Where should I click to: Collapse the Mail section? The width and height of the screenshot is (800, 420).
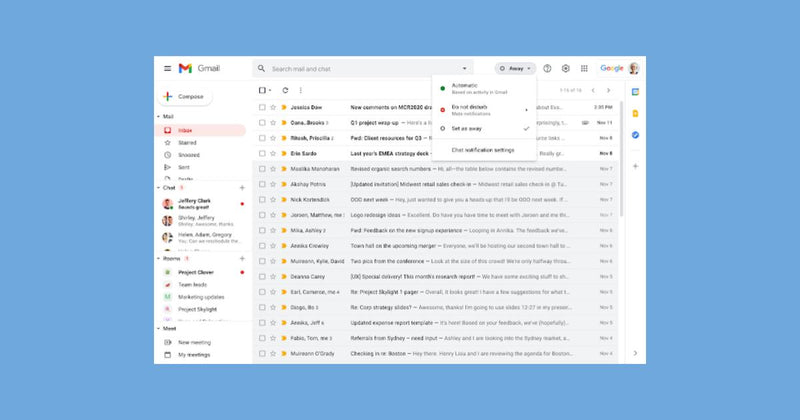tap(159, 116)
